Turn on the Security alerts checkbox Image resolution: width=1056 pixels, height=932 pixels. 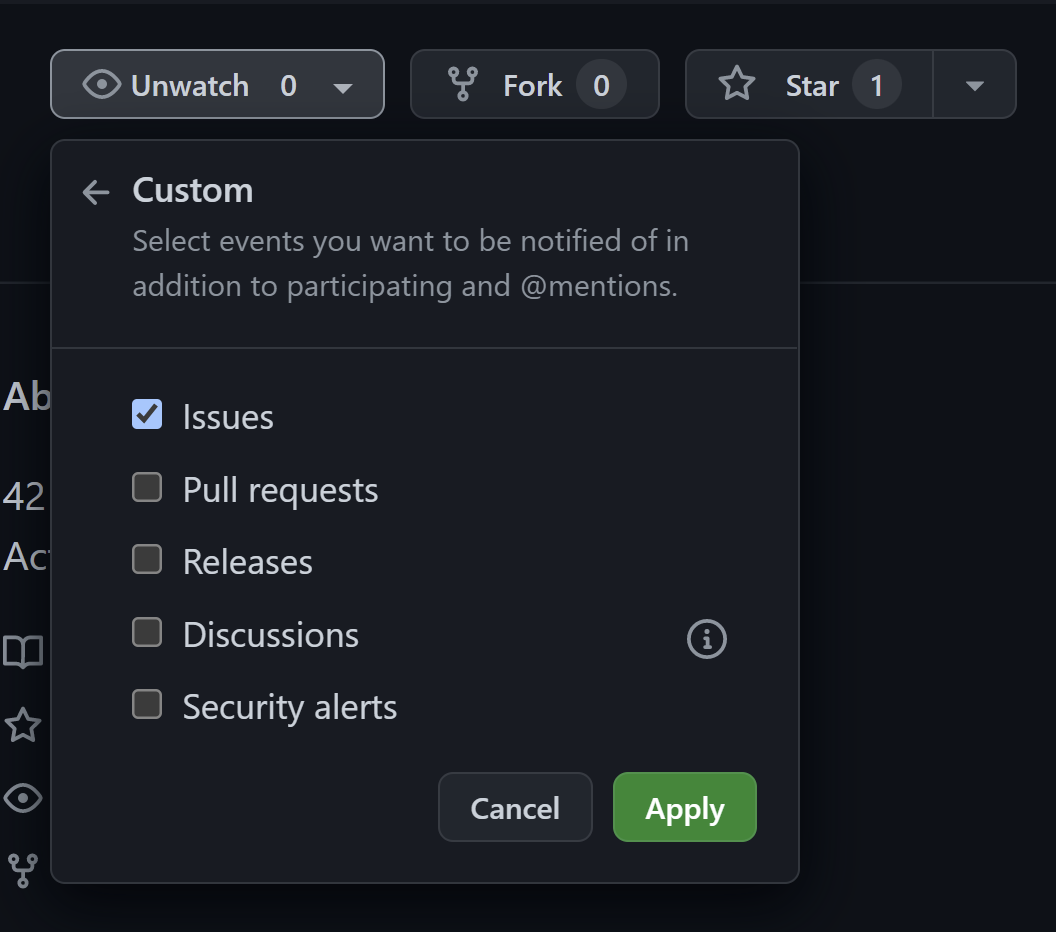pyautogui.click(x=147, y=705)
